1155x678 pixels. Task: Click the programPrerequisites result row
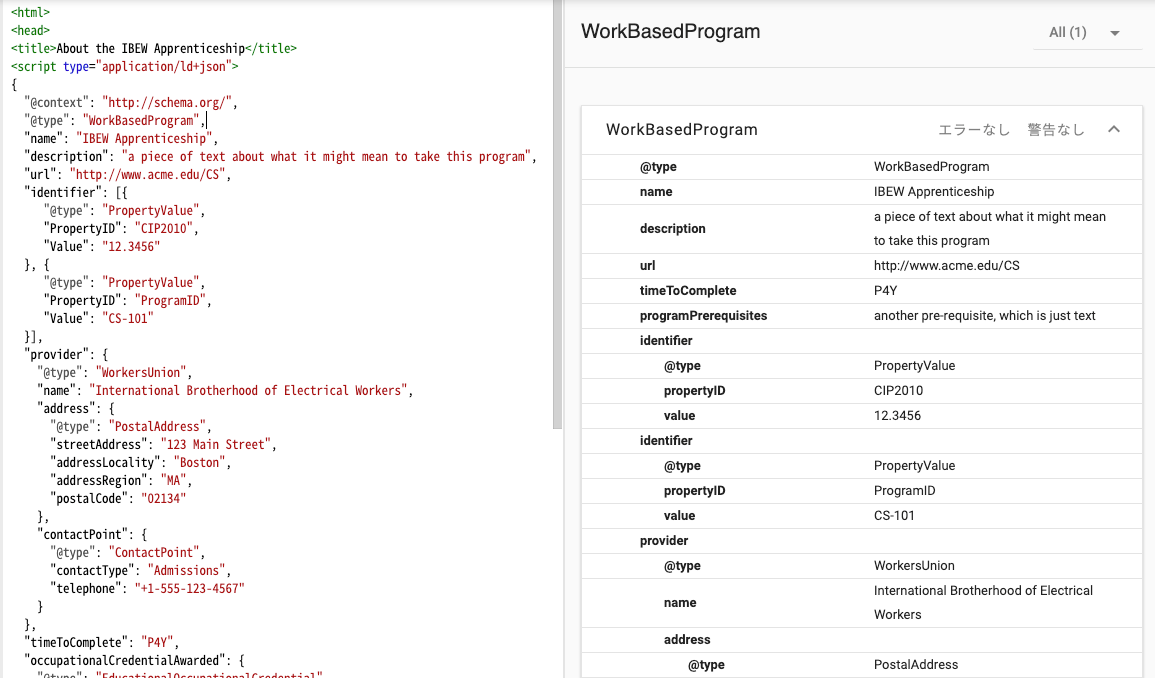tap(862, 315)
